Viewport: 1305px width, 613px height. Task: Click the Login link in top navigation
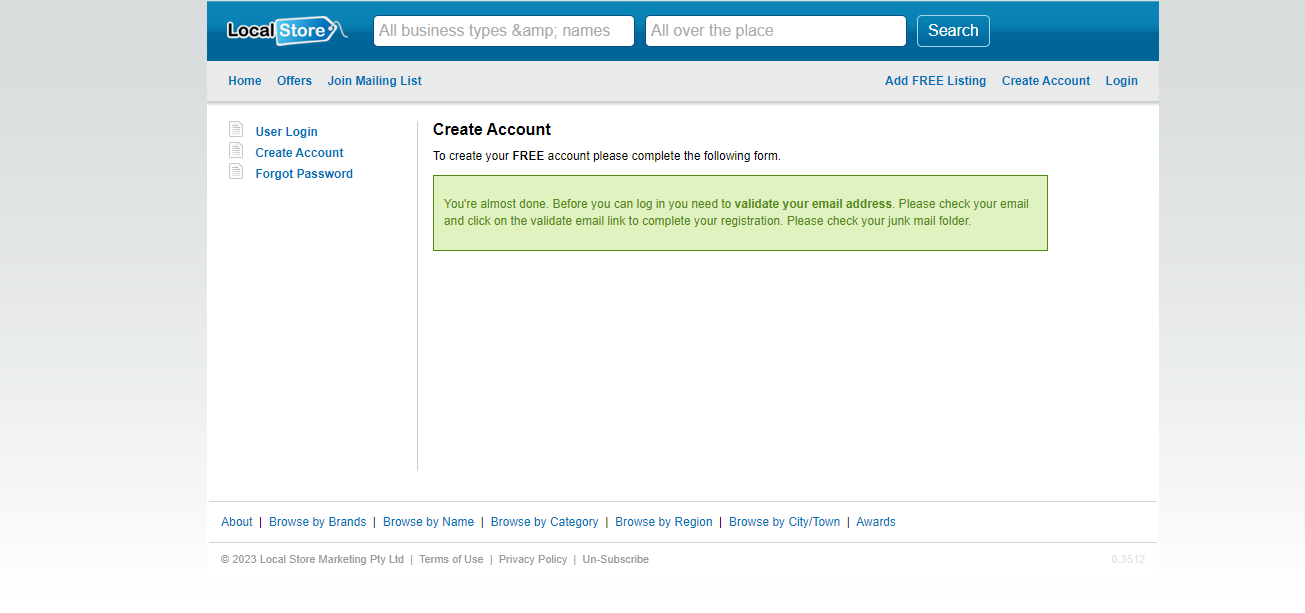coord(1121,81)
